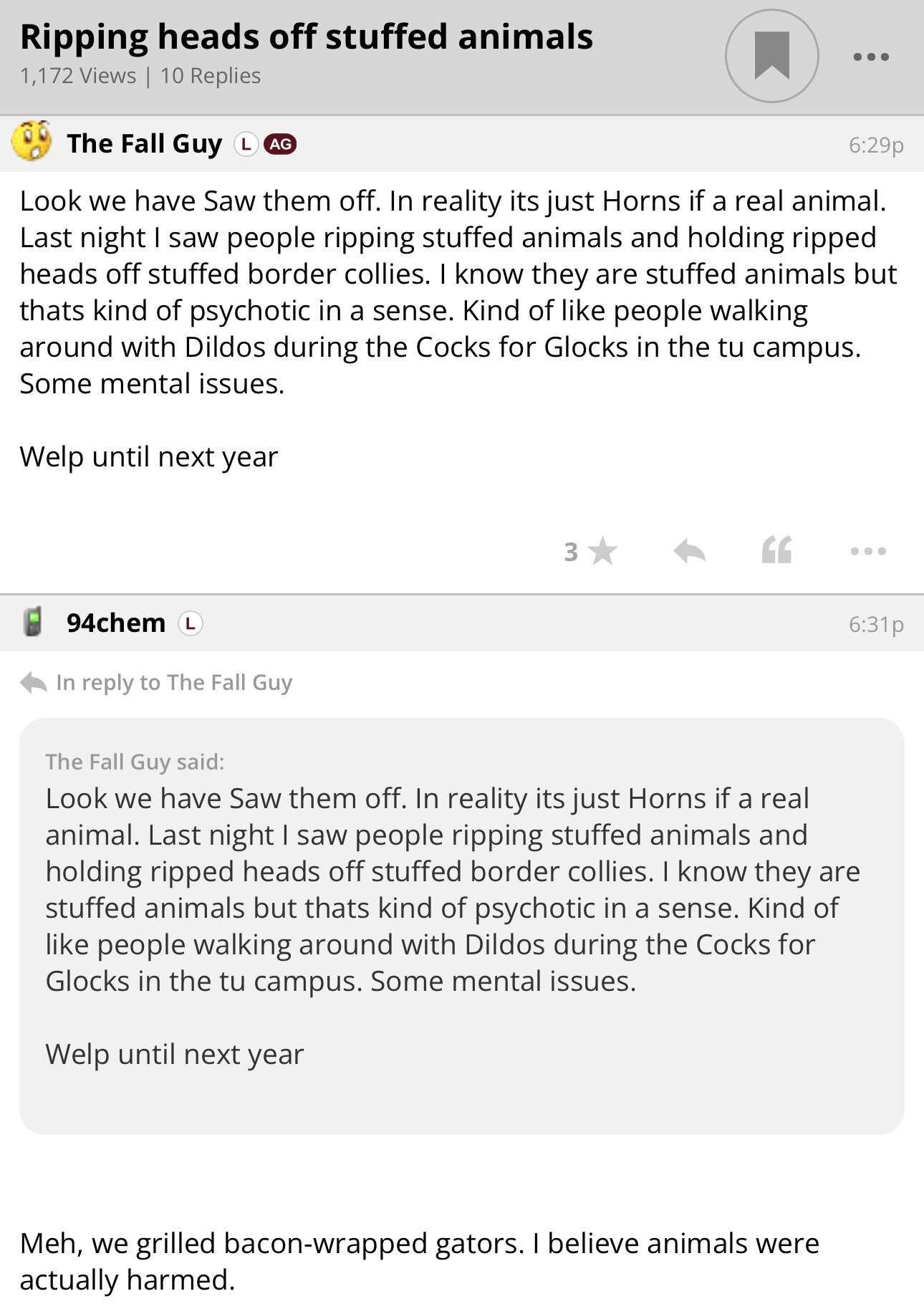Quote The Fall Guy's post
Viewport: 924px width, 1314px height.
[x=777, y=550]
